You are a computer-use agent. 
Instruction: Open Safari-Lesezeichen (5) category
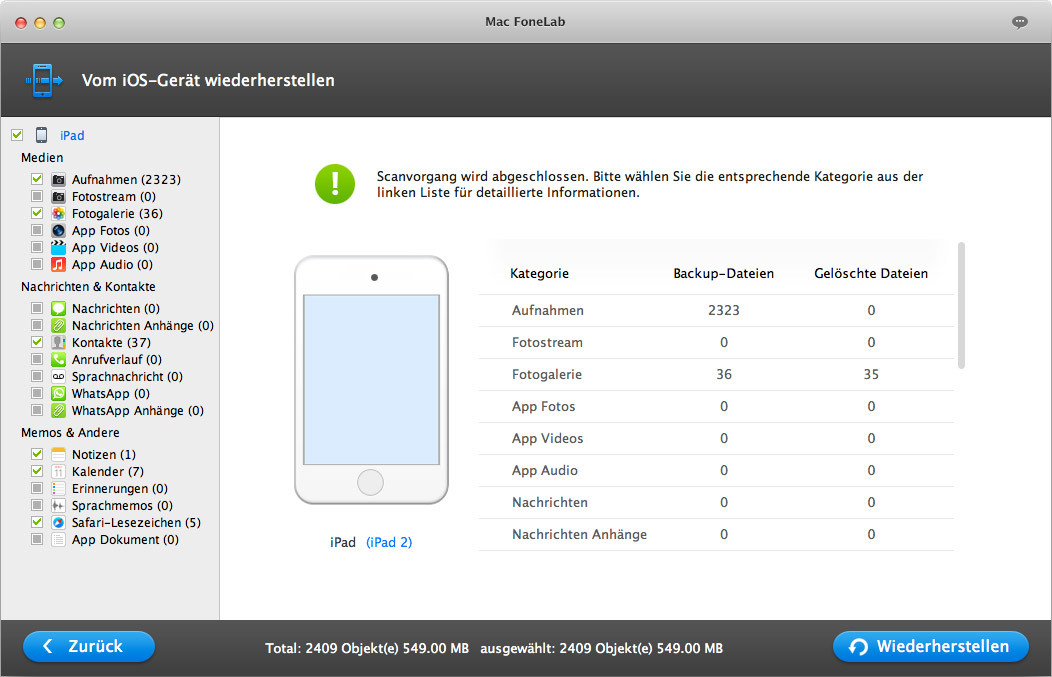[136, 523]
